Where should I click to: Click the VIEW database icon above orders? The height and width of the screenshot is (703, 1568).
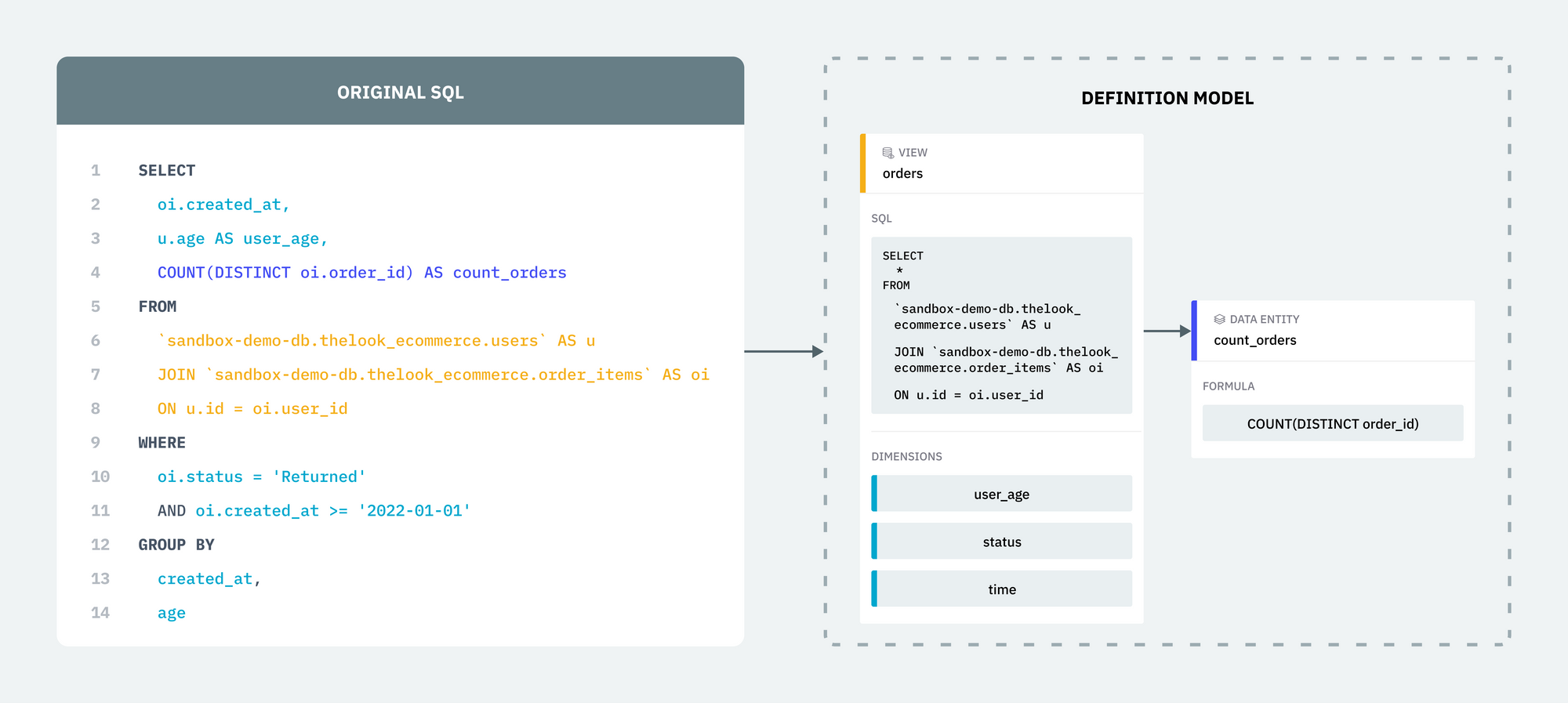coord(887,153)
